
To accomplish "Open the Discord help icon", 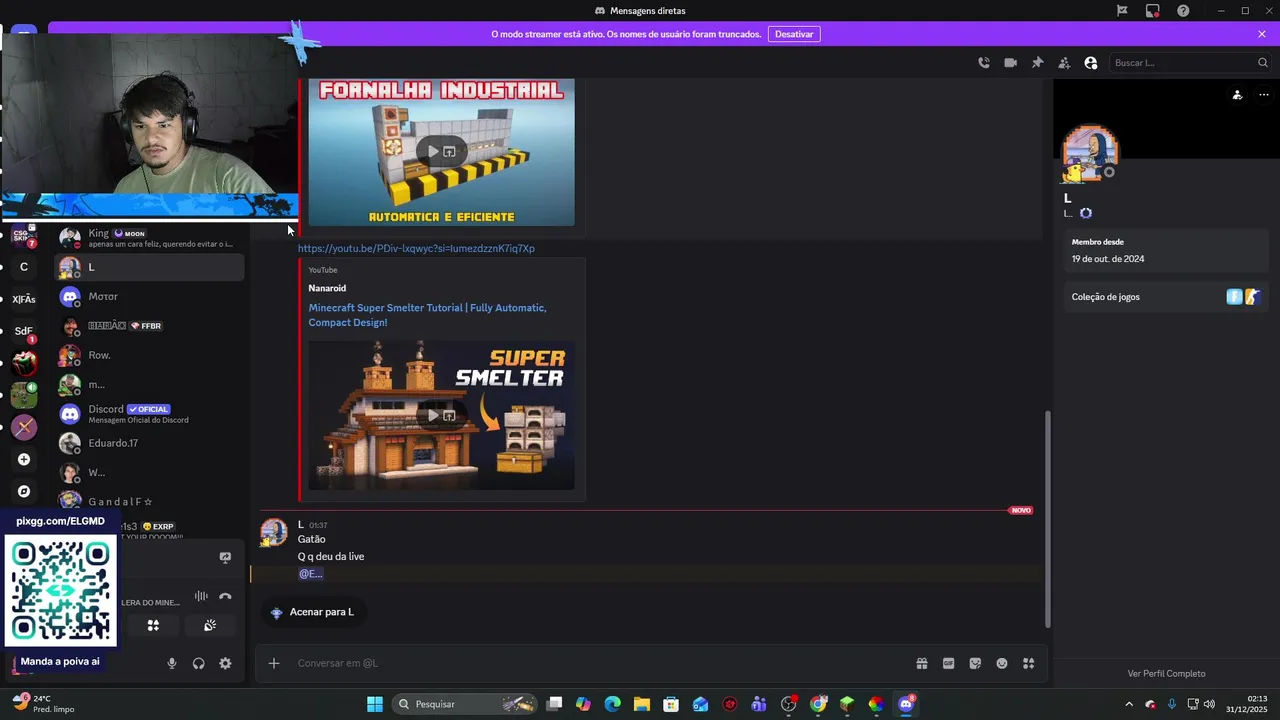I will pyautogui.click(x=1183, y=11).
